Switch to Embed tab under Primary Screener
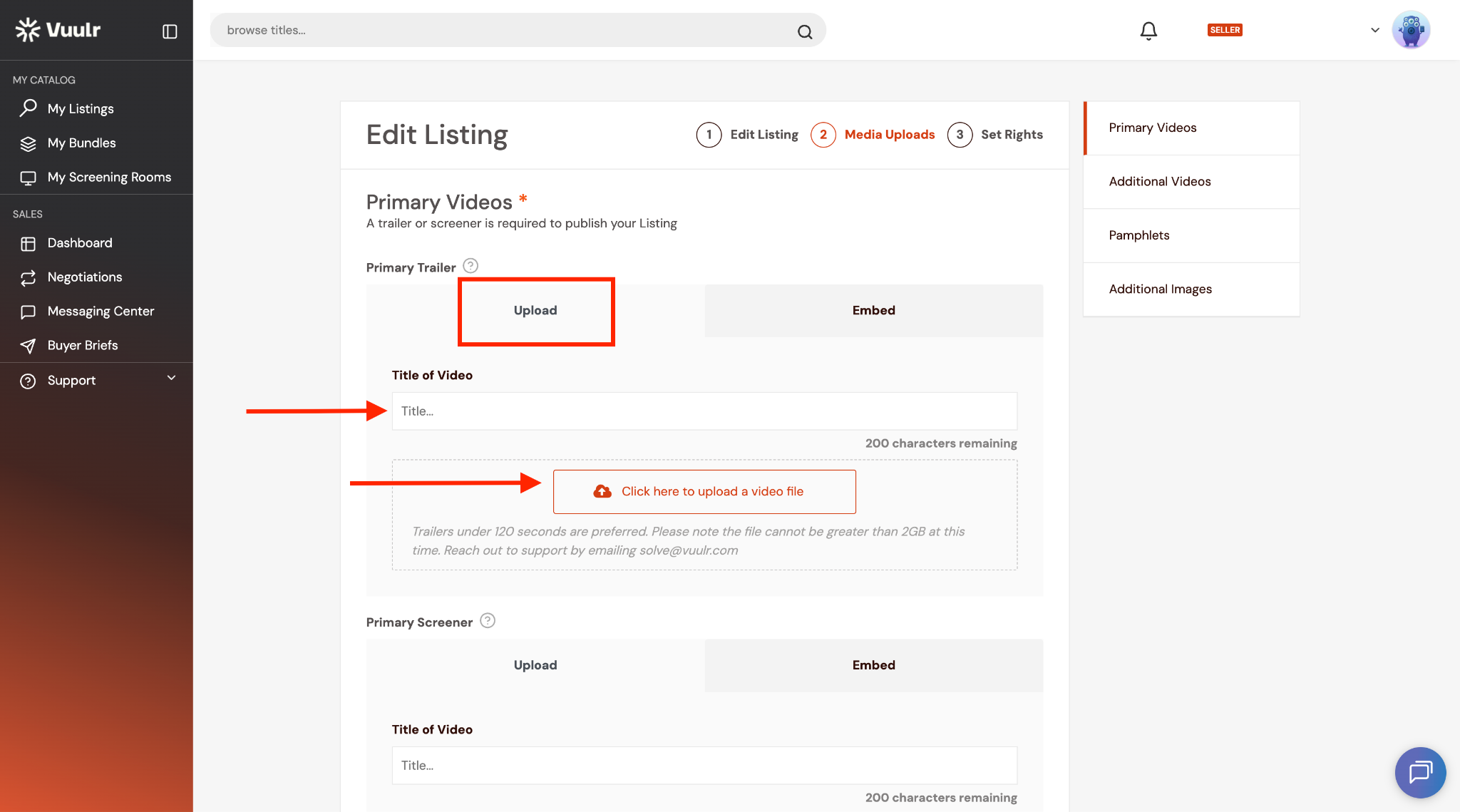The width and height of the screenshot is (1460, 812). (873, 665)
